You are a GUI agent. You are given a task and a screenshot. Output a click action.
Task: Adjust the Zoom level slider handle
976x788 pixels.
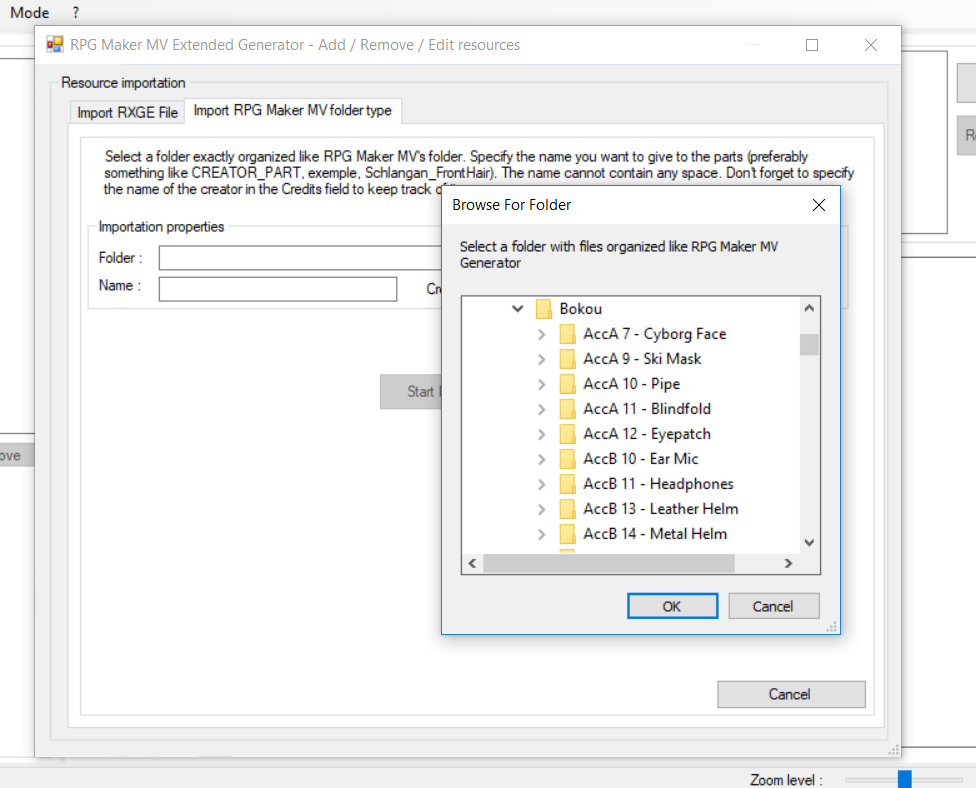point(905,779)
